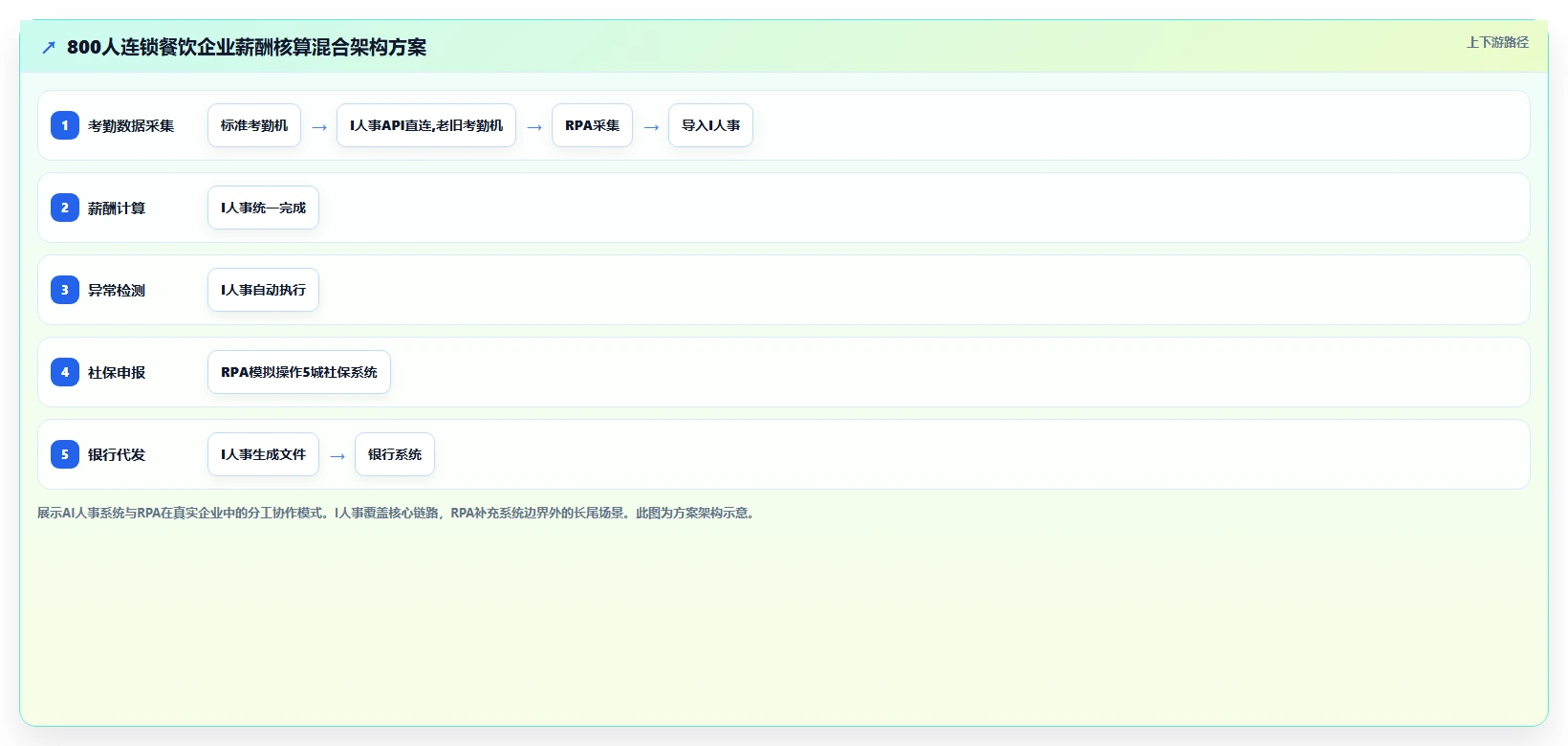
Task: Click the step 4 number badge
Action: 65,372
